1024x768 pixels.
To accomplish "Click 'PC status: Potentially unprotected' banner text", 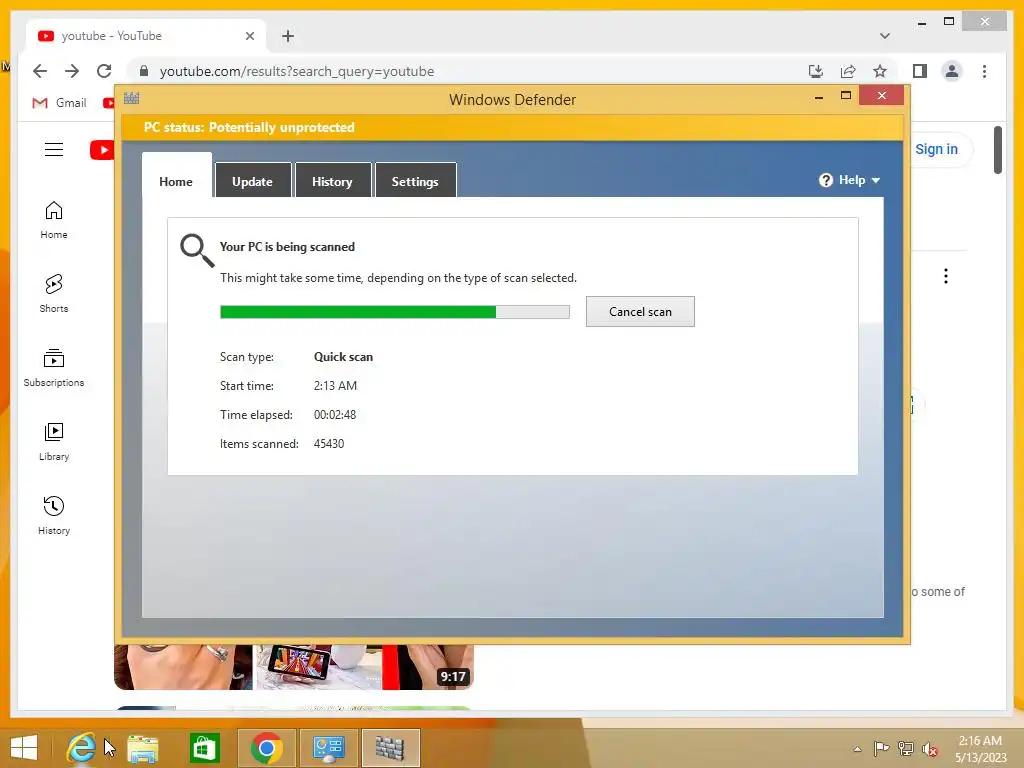I will 249,127.
